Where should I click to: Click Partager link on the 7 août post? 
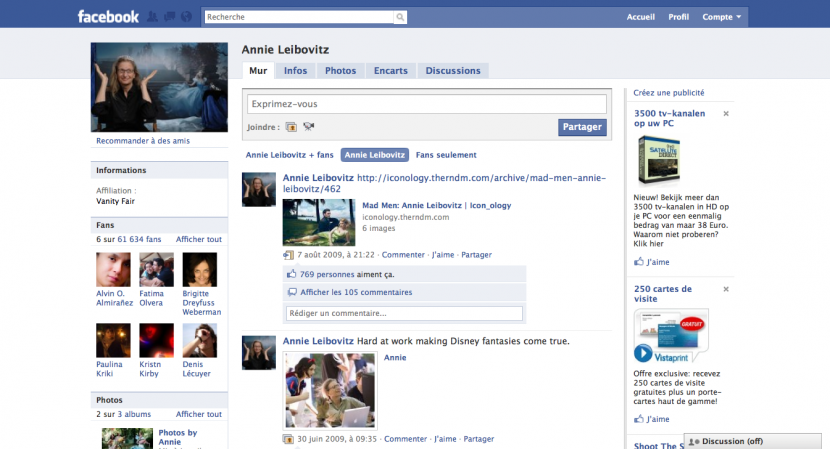coord(476,255)
